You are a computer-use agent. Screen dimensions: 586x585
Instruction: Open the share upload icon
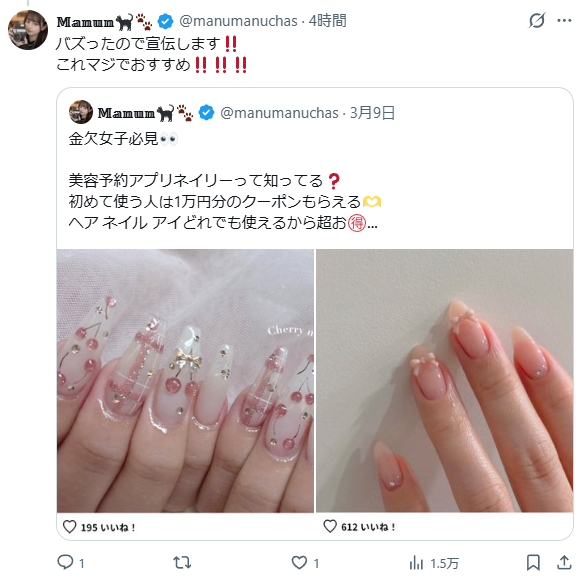pyautogui.click(x=564, y=562)
